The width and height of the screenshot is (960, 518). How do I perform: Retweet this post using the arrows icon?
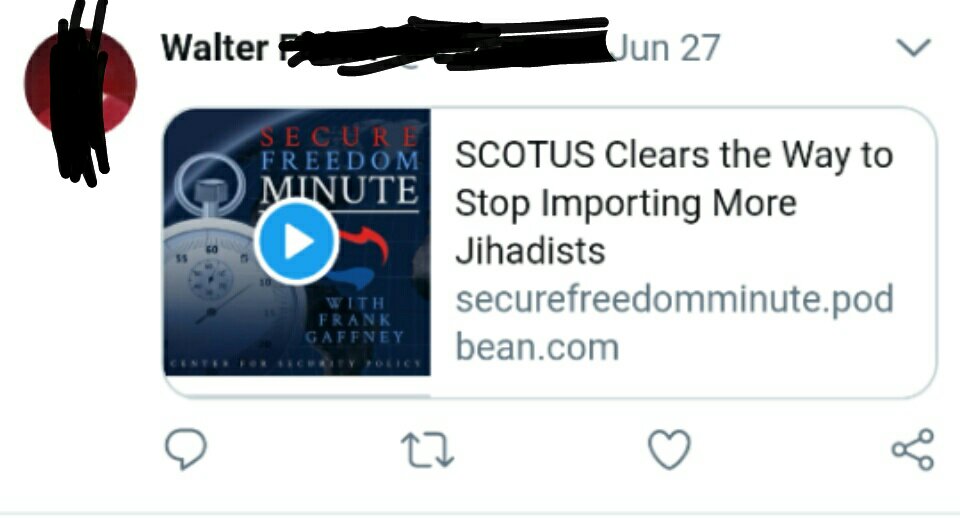427,451
